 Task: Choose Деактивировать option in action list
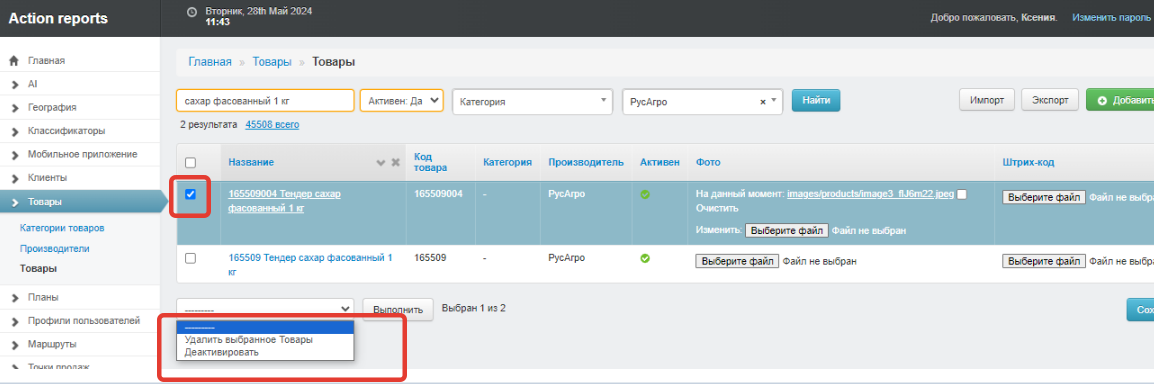[x=265, y=352]
